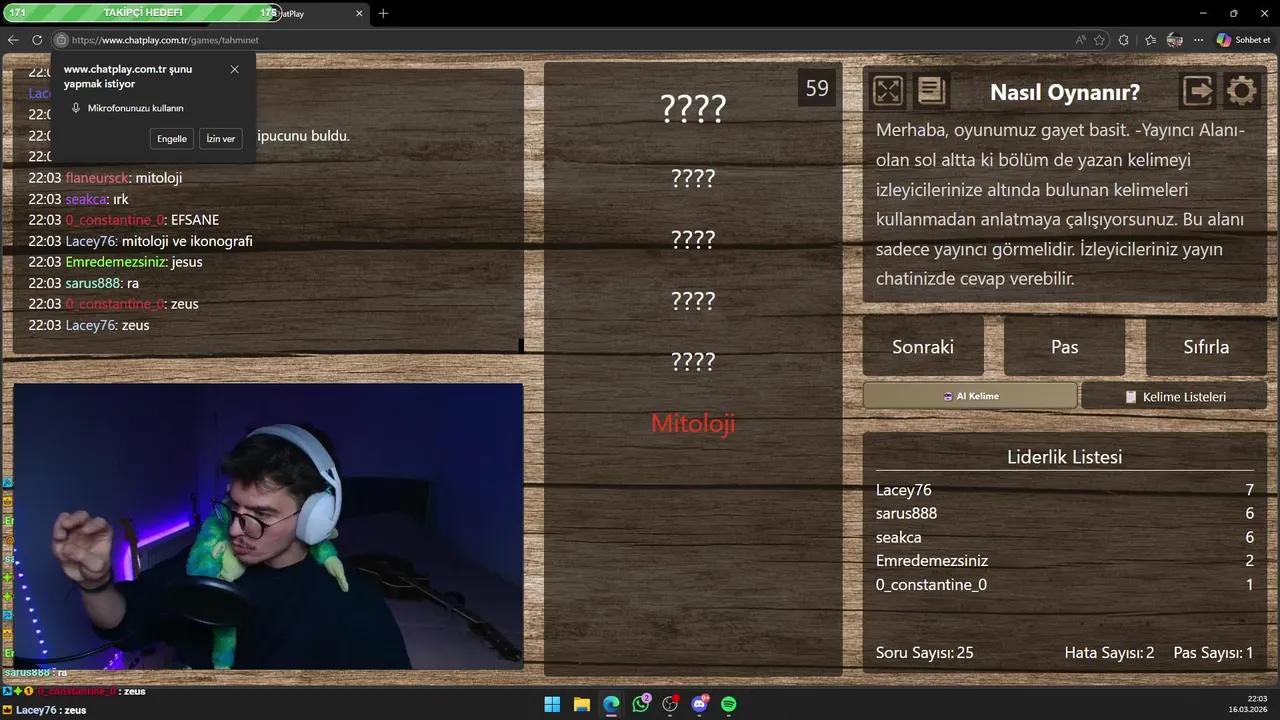This screenshot has width=1280, height=720.
Task: Open the Sohbet et Copilot button
Action: [x=1244, y=40]
